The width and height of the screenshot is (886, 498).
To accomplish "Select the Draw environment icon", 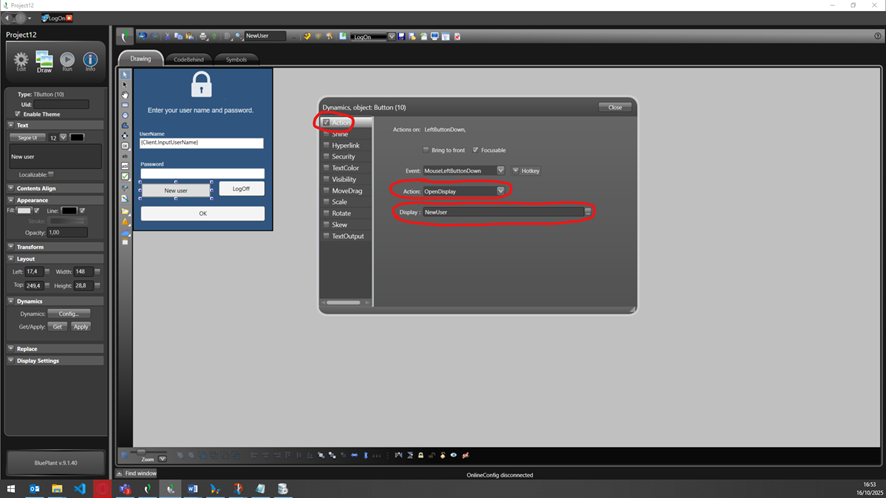I will click(x=44, y=62).
